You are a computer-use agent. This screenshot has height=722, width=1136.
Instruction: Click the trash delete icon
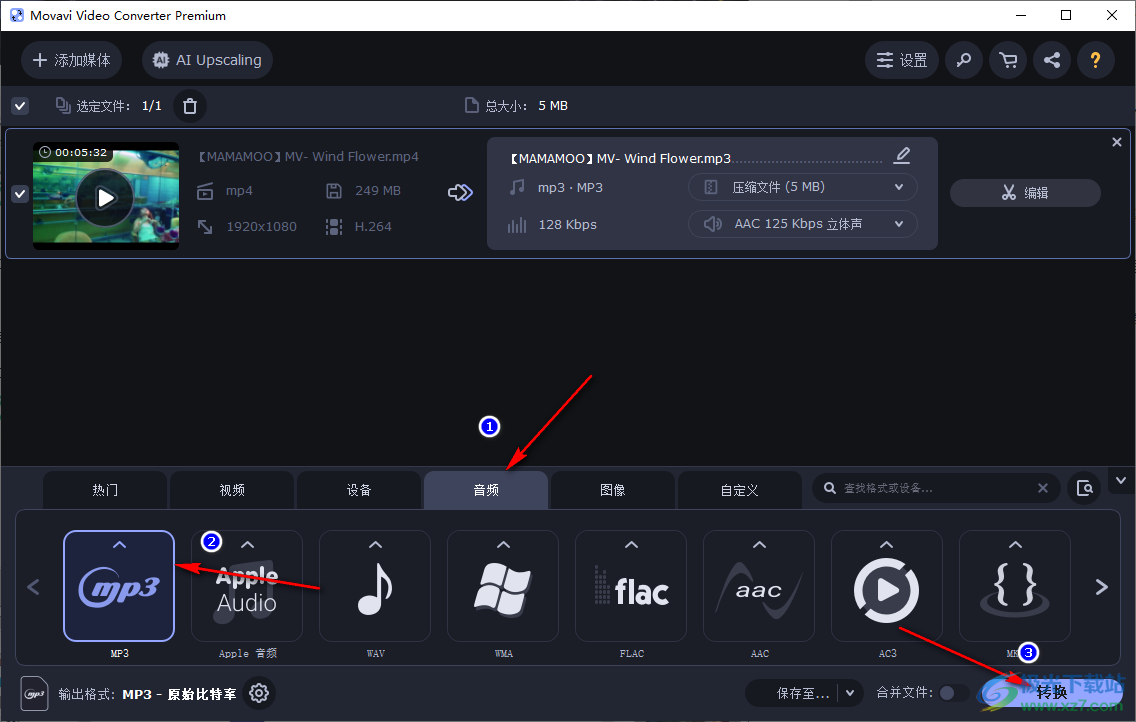pyautogui.click(x=190, y=106)
